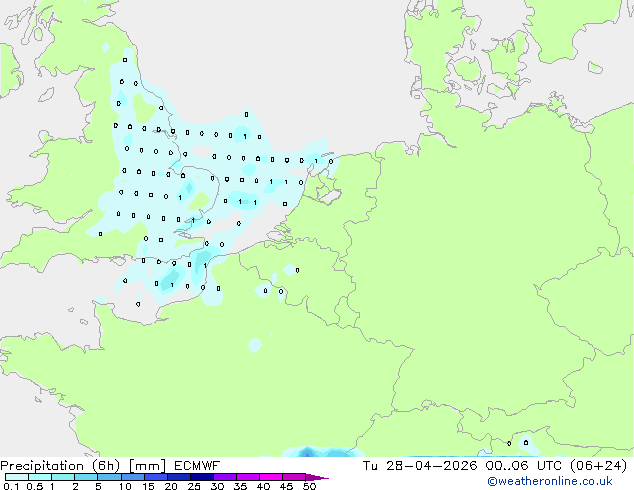This screenshot has height=490, width=634.
Task: Click the "Precipitation" title word
Action: (x=42, y=466)
